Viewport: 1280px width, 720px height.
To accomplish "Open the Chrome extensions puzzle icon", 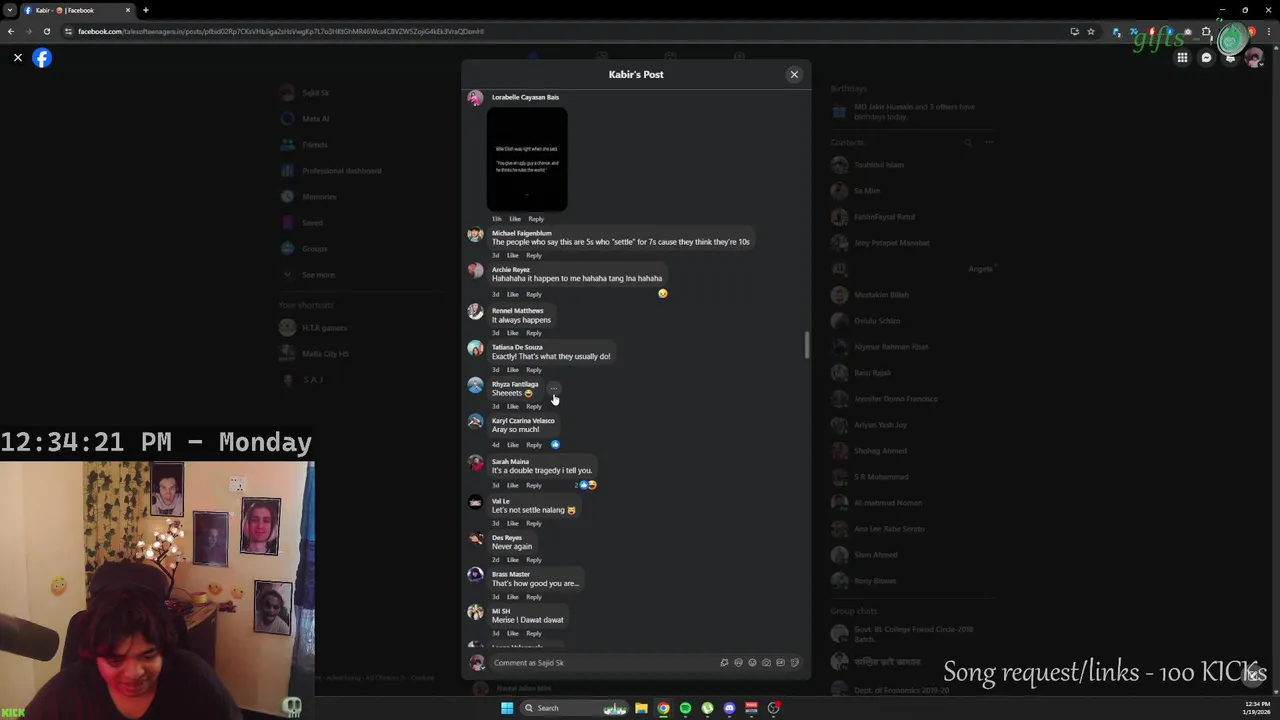I will [1206, 31].
